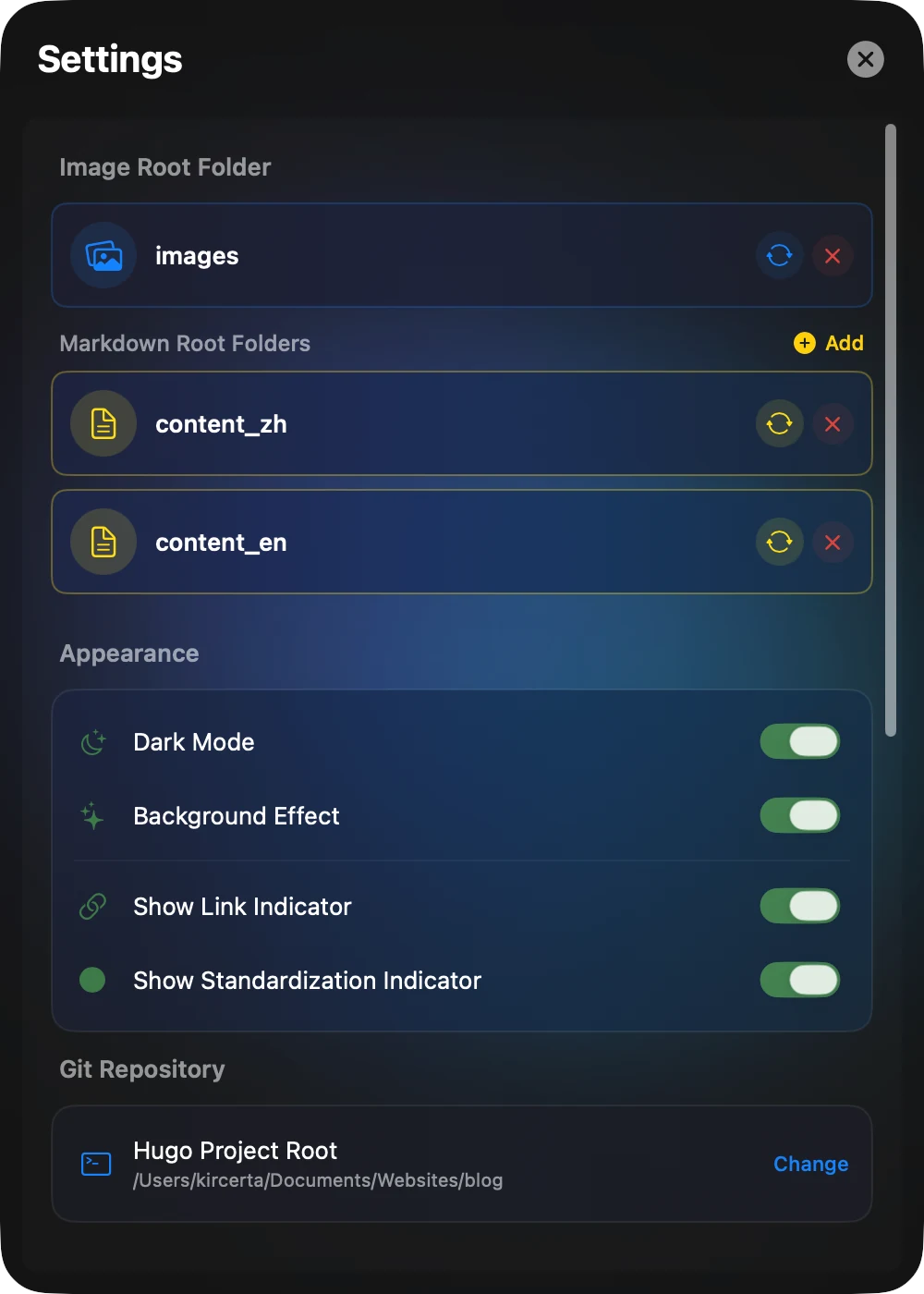Click the Hugo Project terminal icon
Screen dimensions: 924x1294
[x=96, y=1164]
